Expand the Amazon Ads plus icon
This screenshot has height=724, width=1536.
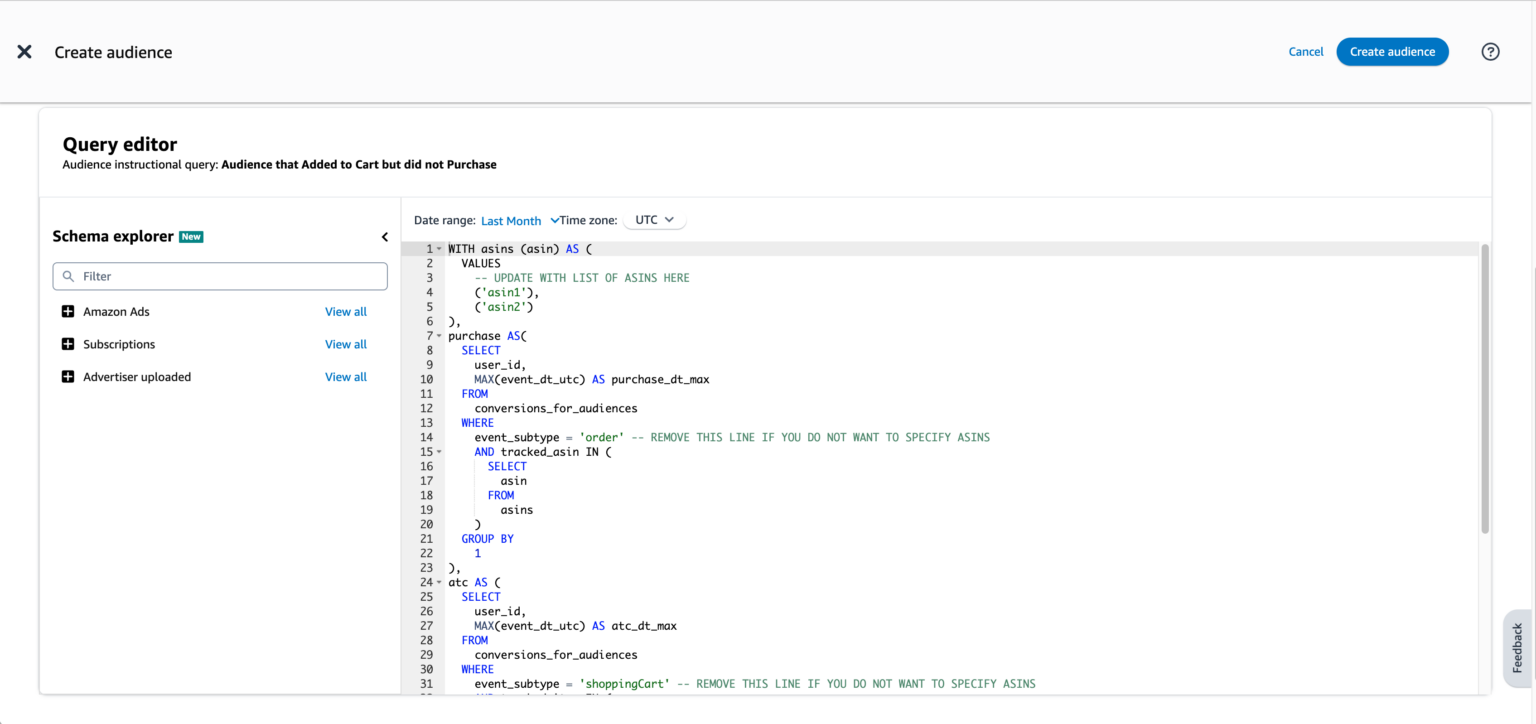(68, 312)
